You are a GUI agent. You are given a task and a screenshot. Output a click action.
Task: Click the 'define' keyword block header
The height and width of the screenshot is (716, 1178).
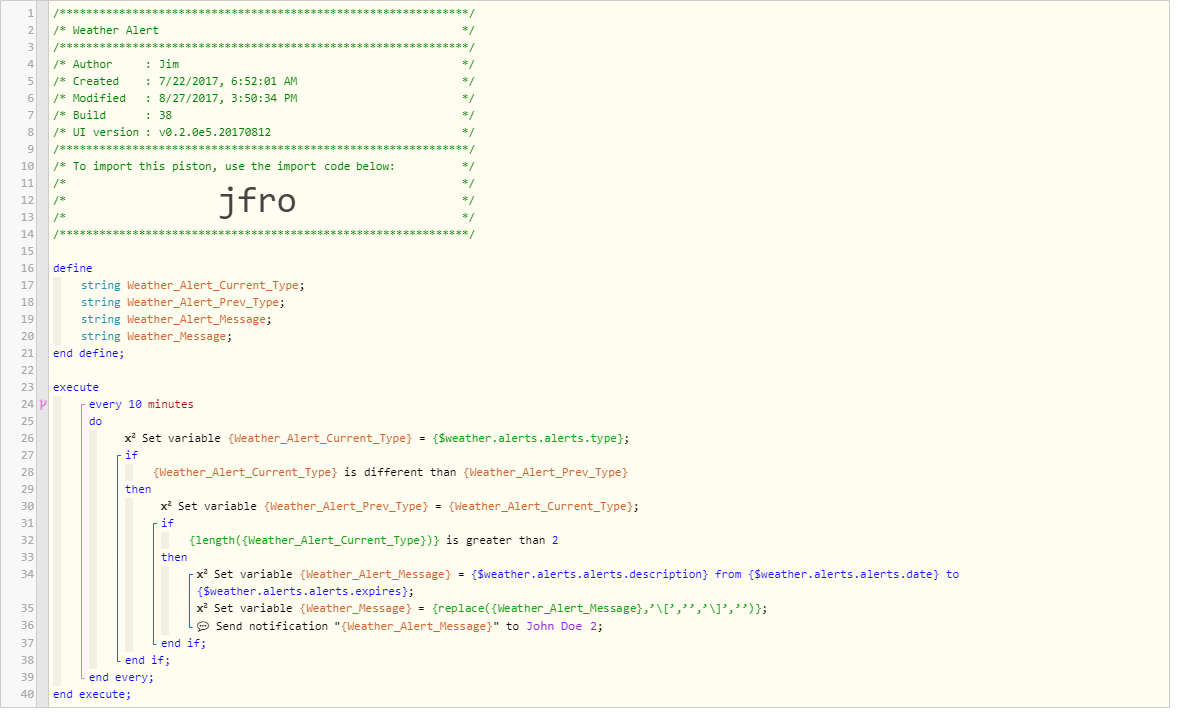tap(73, 268)
